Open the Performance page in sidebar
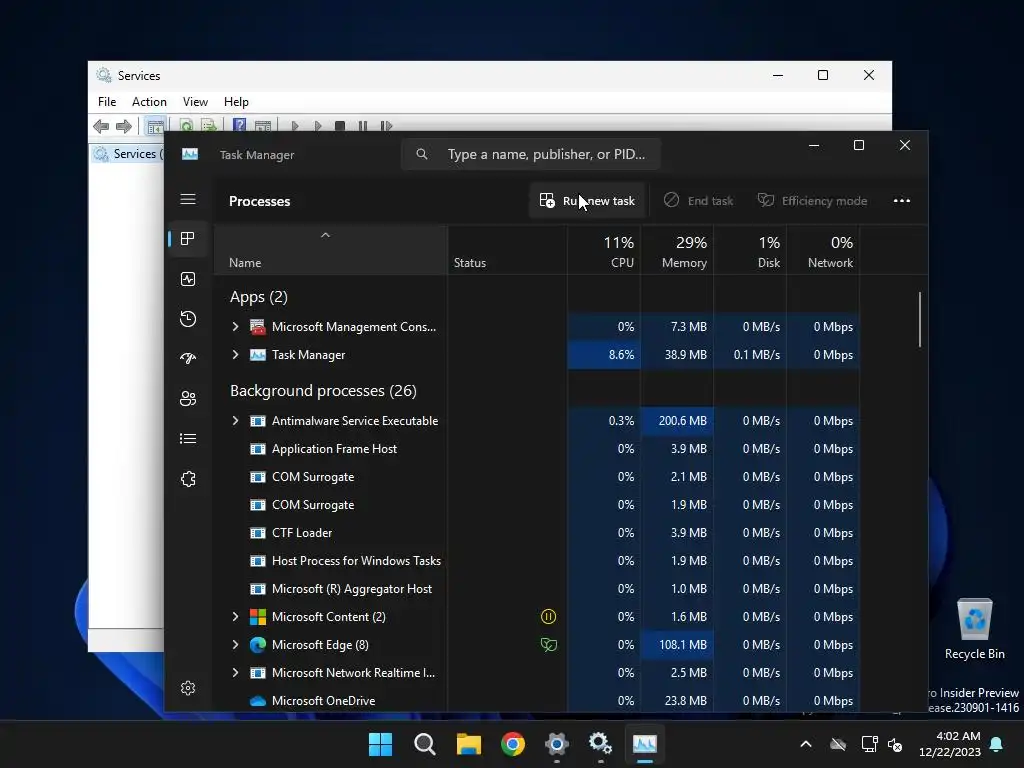Screen dimensions: 1024x768 pos(188,280)
